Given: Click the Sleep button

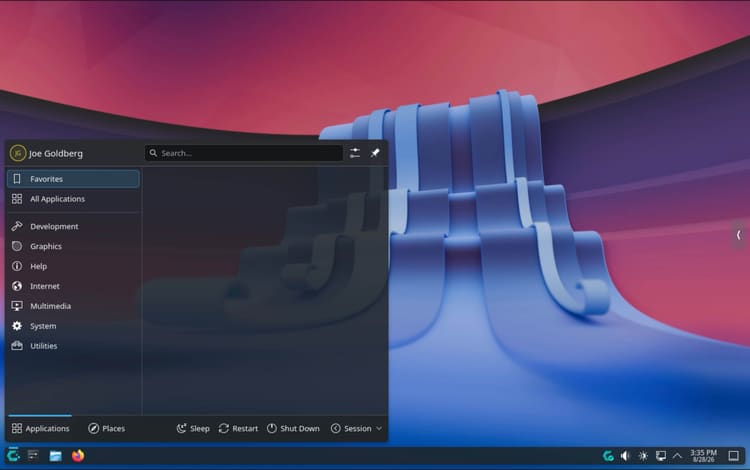Looking at the screenshot, I should tap(193, 428).
